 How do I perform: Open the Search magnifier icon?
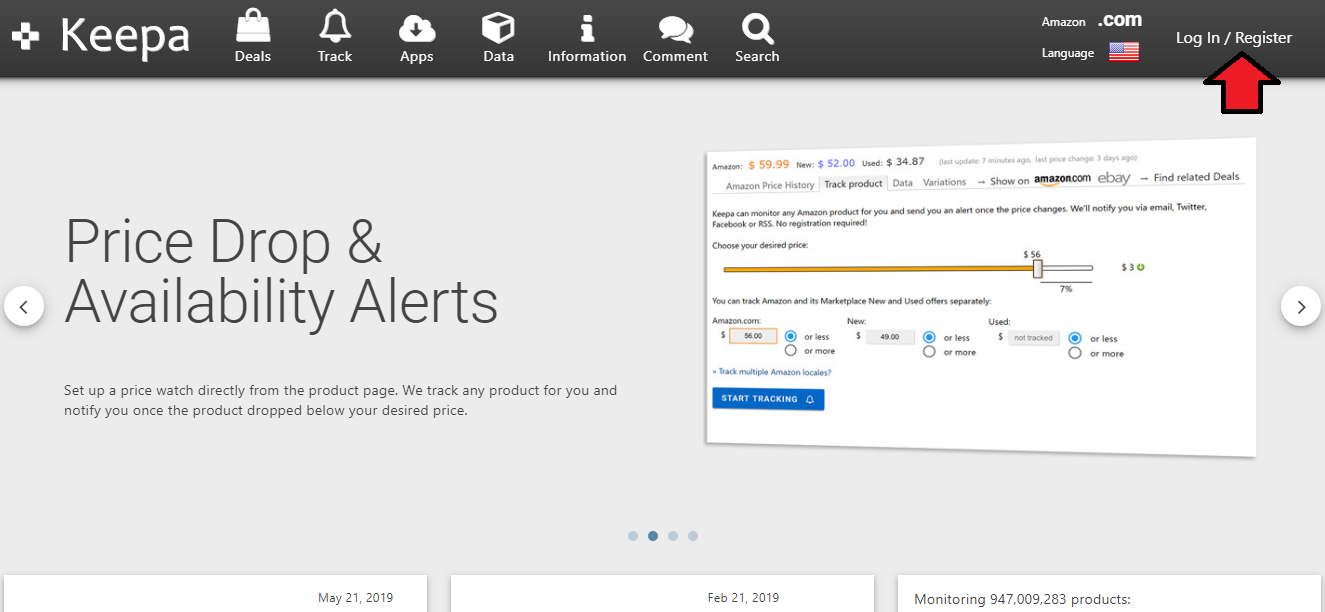[757, 27]
